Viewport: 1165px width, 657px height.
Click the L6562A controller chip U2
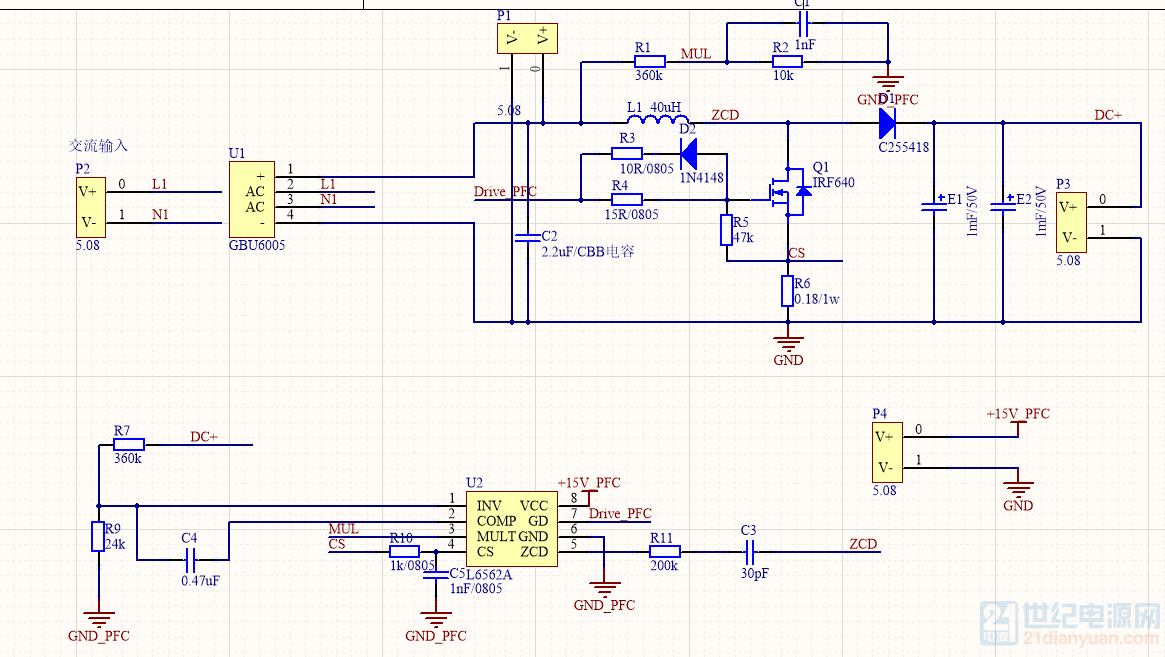512,529
